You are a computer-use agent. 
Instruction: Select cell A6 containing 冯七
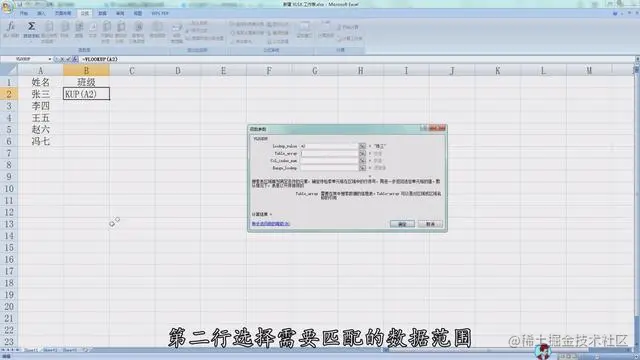pos(40,141)
